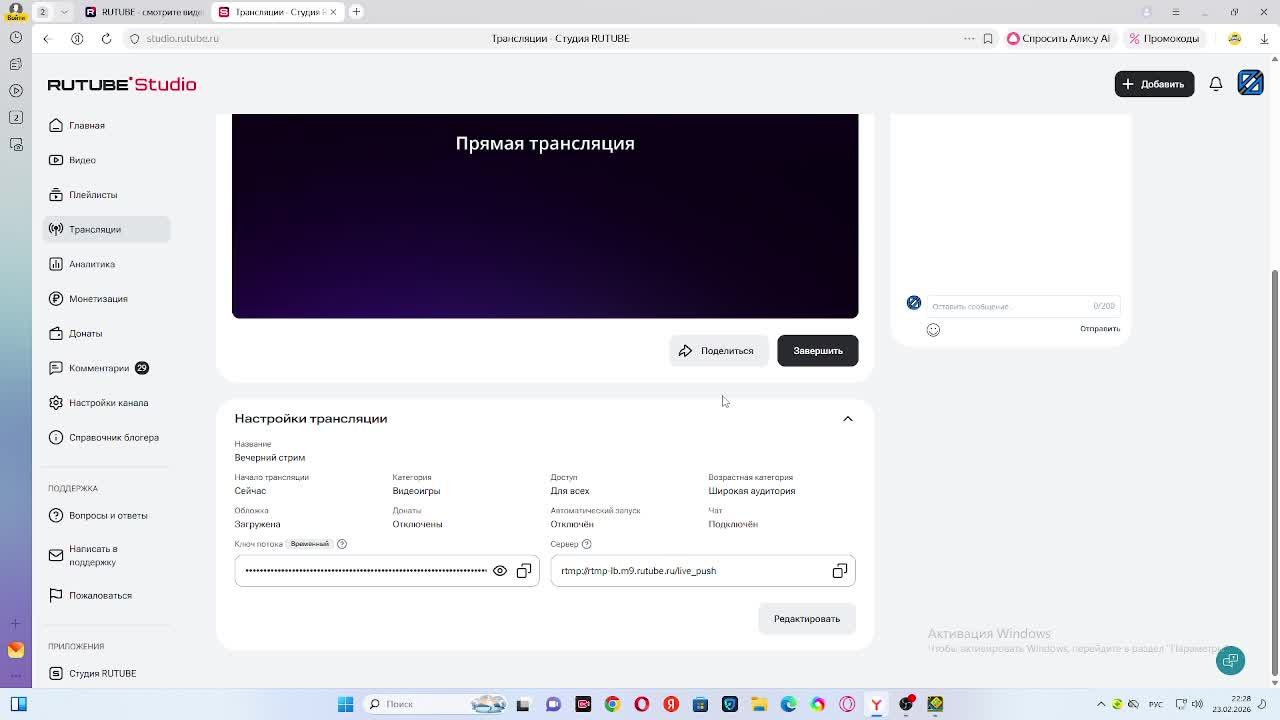Open Плейлисты in the sidebar
Viewport: 1280px width, 720px height.
click(x=106, y=195)
